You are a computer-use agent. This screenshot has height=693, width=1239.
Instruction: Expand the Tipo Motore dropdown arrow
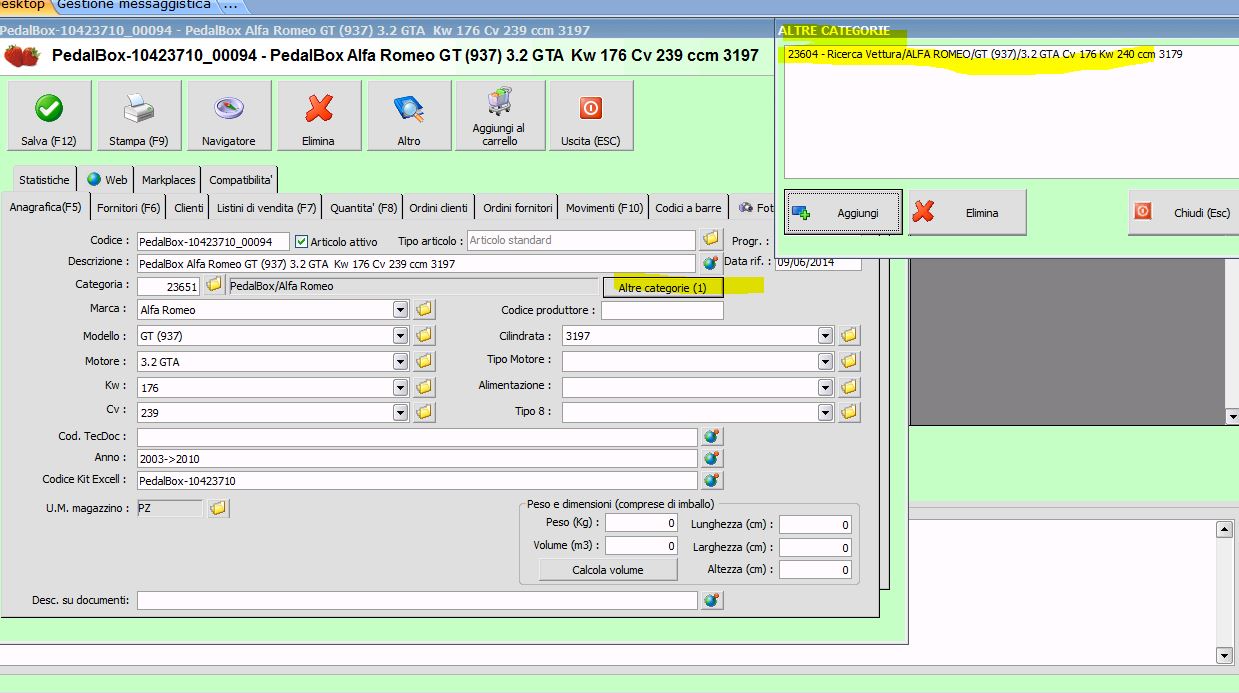pos(825,361)
